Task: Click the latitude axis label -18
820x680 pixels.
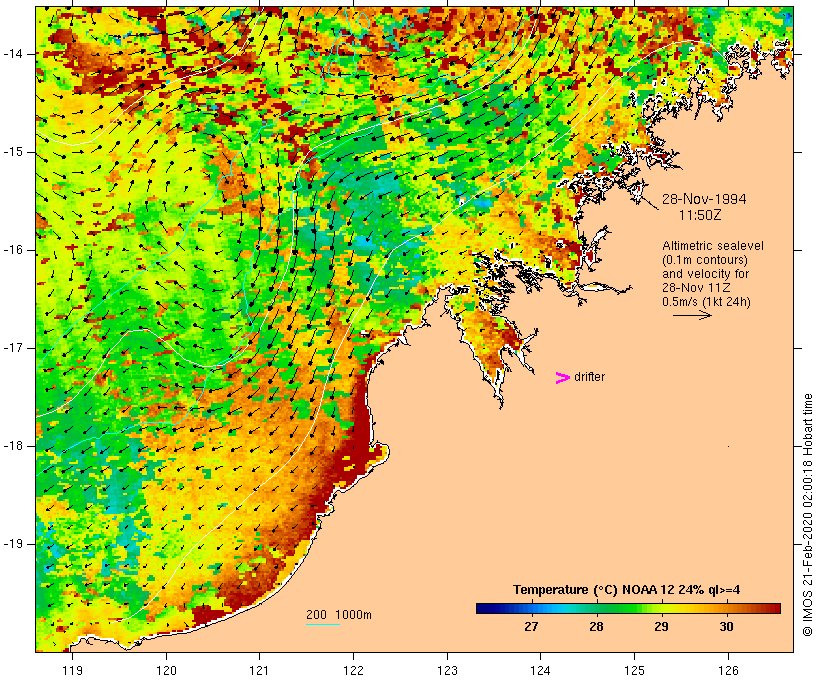Action: (13, 446)
